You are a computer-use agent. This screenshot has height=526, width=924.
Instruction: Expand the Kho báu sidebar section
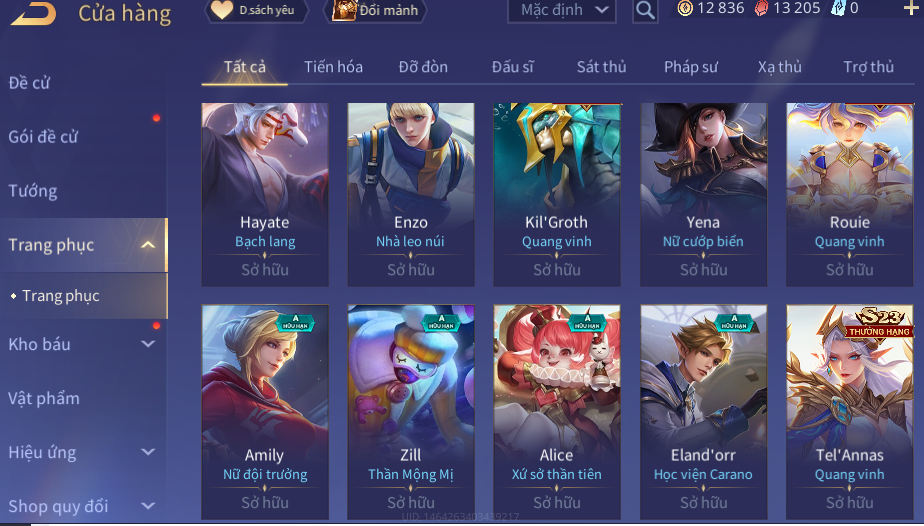pyautogui.click(x=148, y=344)
